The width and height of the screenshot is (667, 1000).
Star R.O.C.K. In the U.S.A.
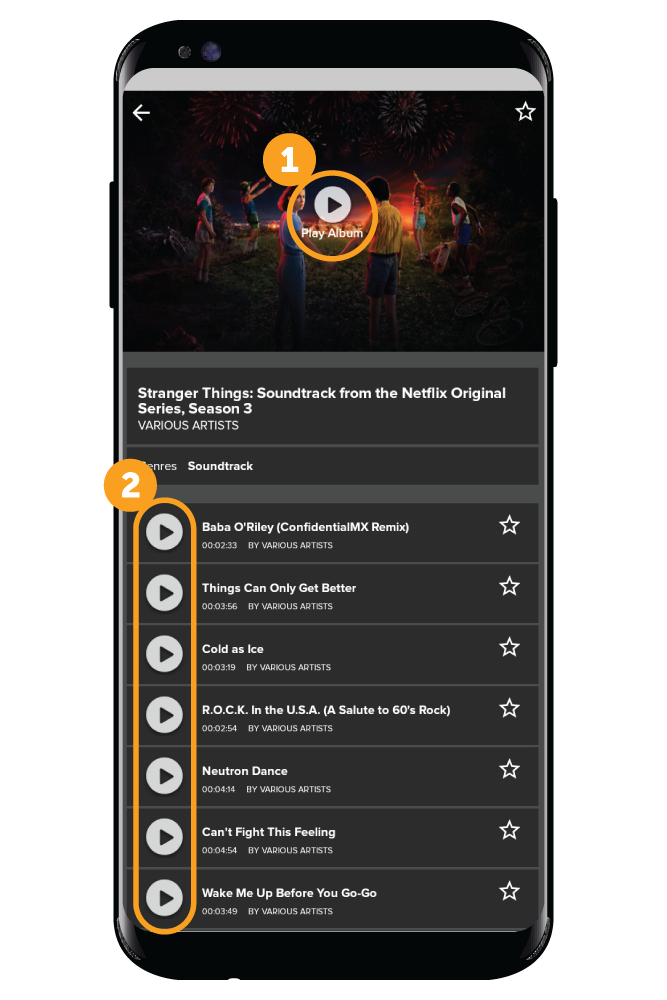pyautogui.click(x=509, y=708)
